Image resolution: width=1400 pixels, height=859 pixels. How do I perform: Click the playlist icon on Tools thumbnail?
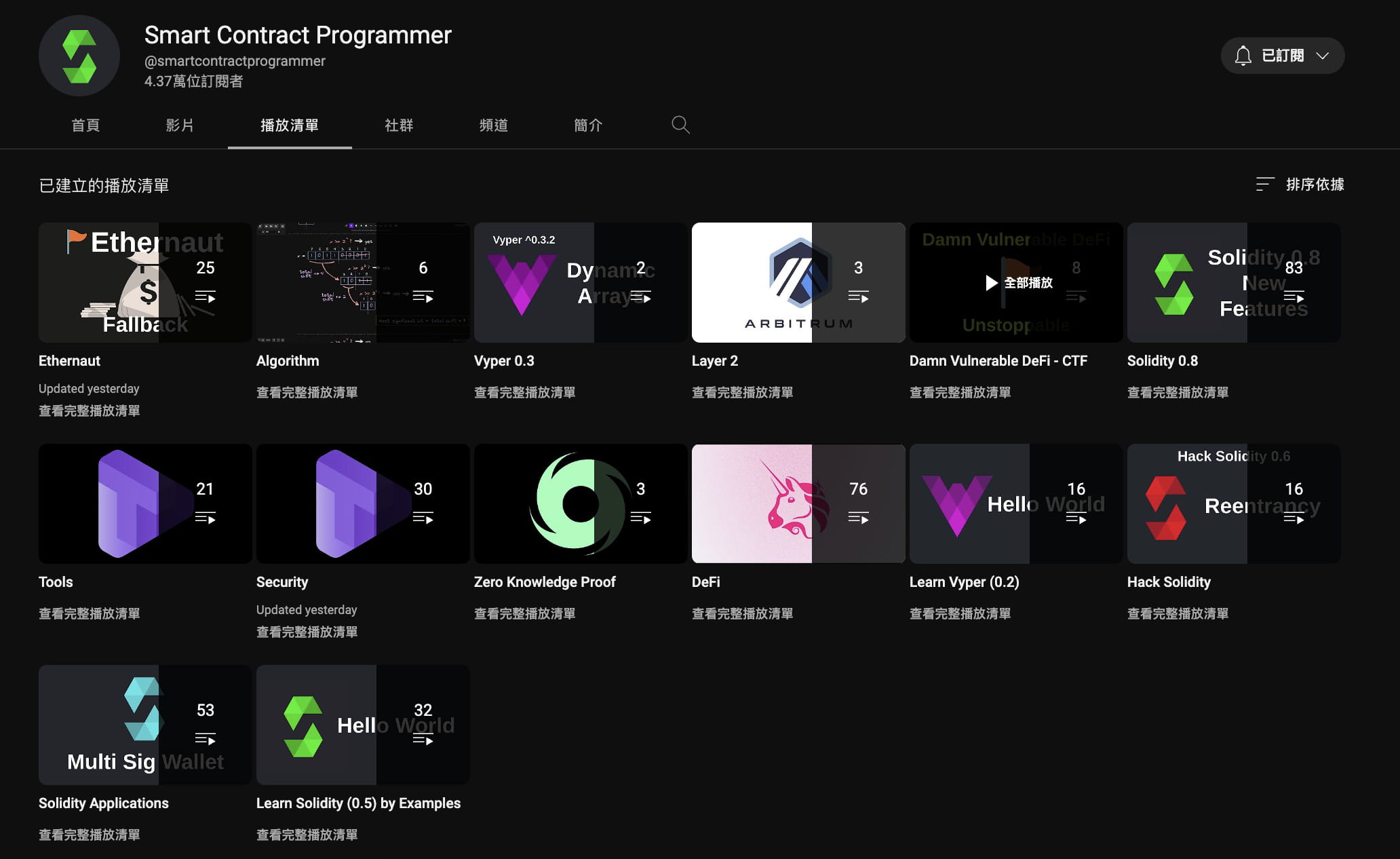tap(205, 518)
